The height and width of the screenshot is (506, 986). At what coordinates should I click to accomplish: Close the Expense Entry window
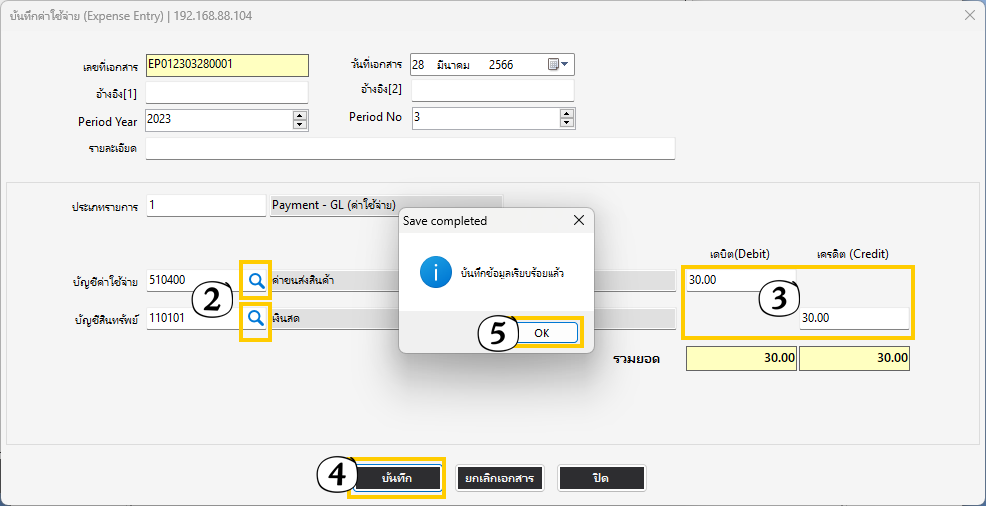[968, 15]
